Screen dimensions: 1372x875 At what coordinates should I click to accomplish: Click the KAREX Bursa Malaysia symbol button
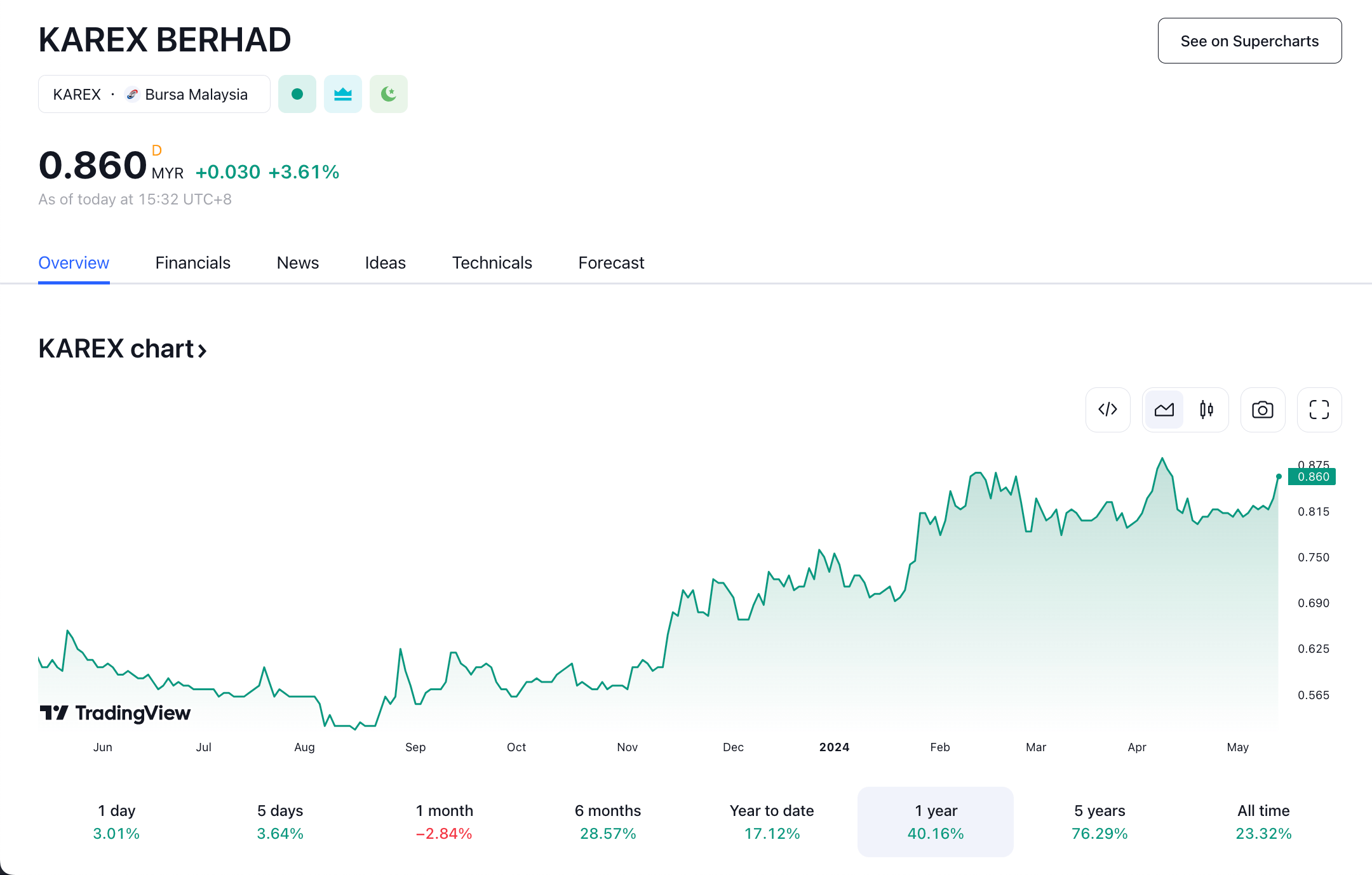[154, 94]
